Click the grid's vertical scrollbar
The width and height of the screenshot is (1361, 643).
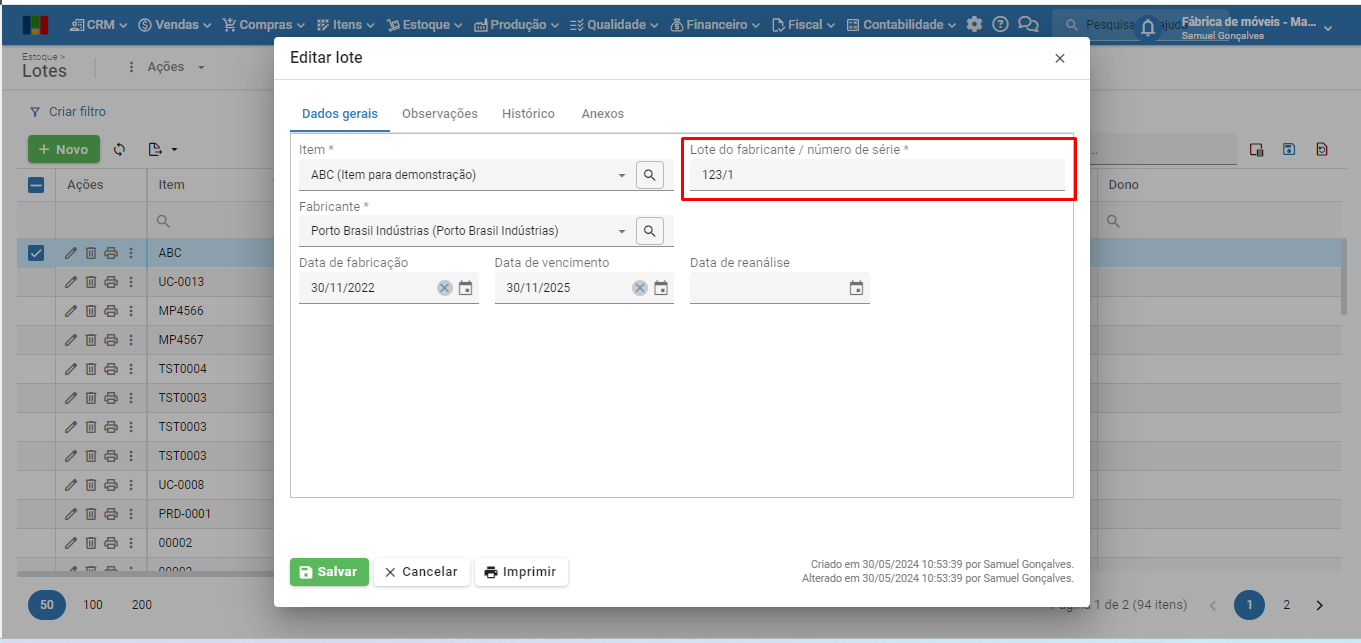(x=1343, y=277)
